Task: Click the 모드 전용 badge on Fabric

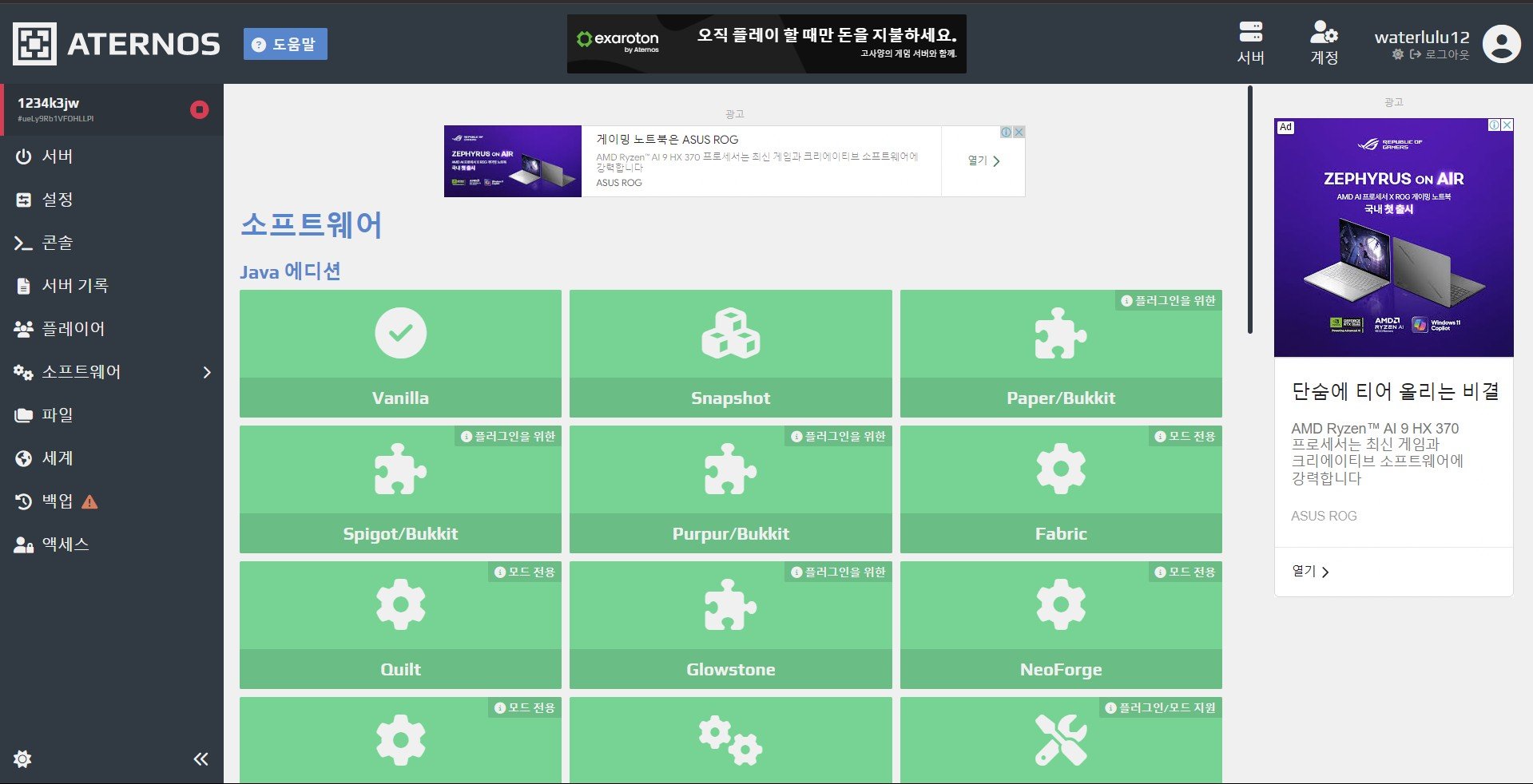Action: (x=1185, y=437)
